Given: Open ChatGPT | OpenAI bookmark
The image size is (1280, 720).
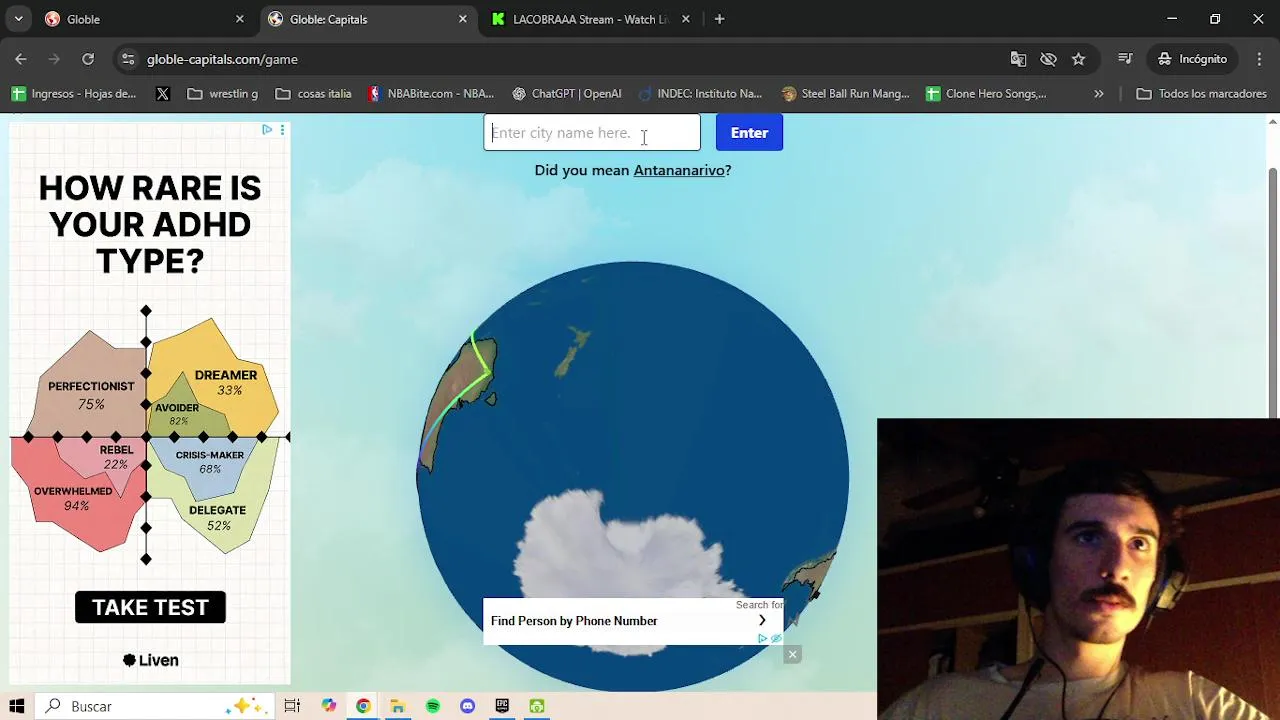Looking at the screenshot, I should (566, 94).
